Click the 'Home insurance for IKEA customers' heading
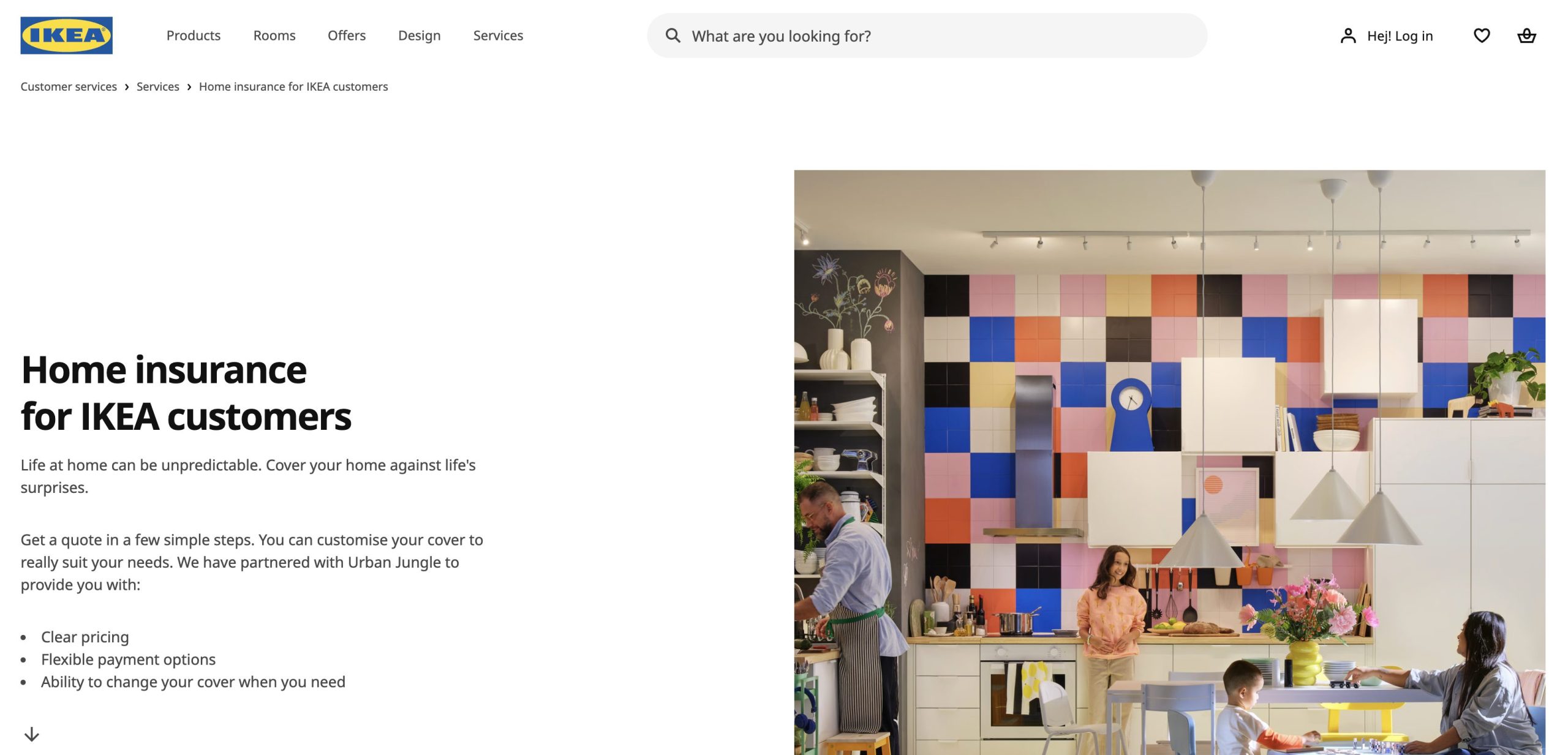This screenshot has width=1568, height=755. 186,393
